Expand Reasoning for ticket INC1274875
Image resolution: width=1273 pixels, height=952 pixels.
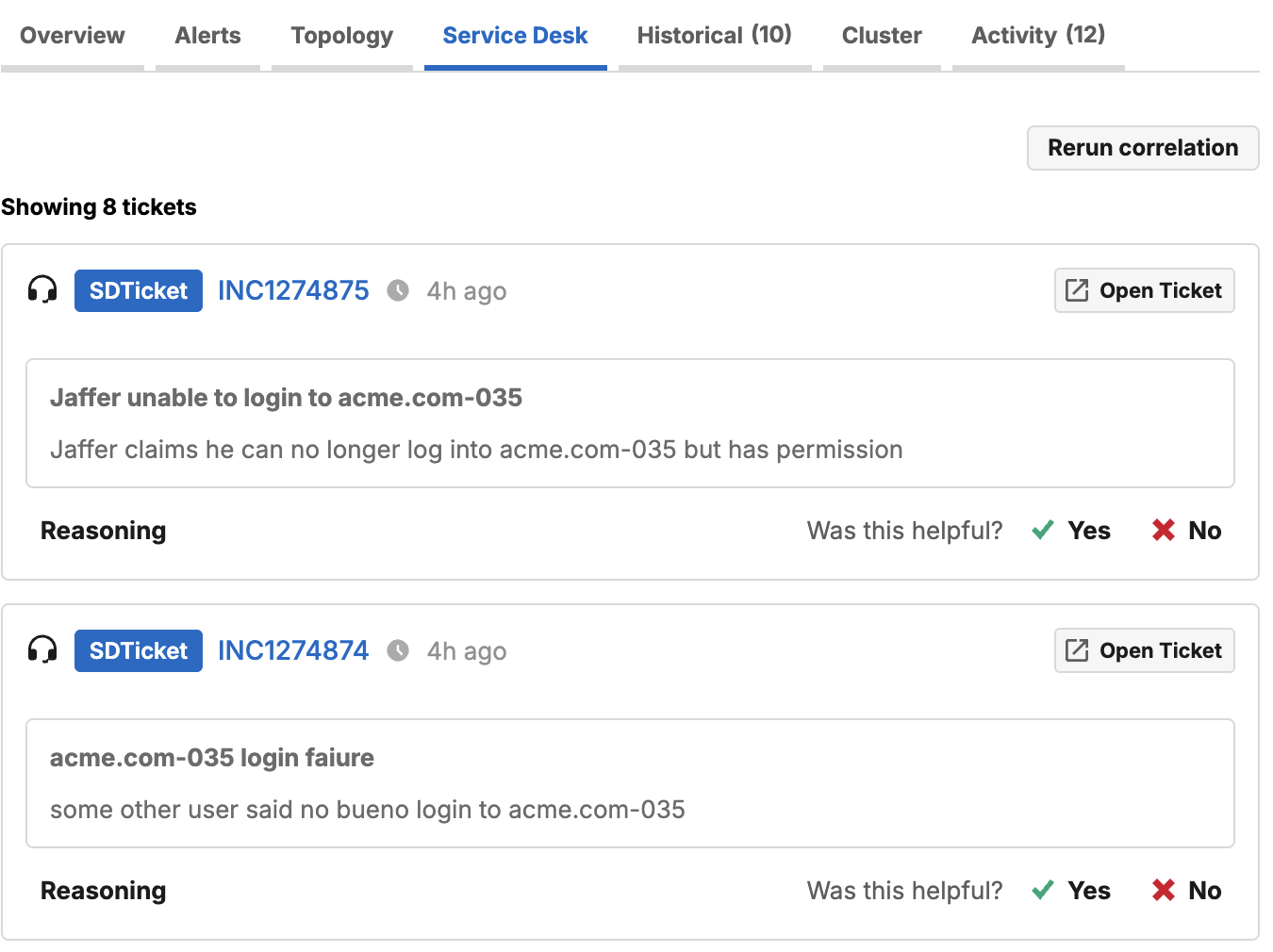pyautogui.click(x=103, y=530)
